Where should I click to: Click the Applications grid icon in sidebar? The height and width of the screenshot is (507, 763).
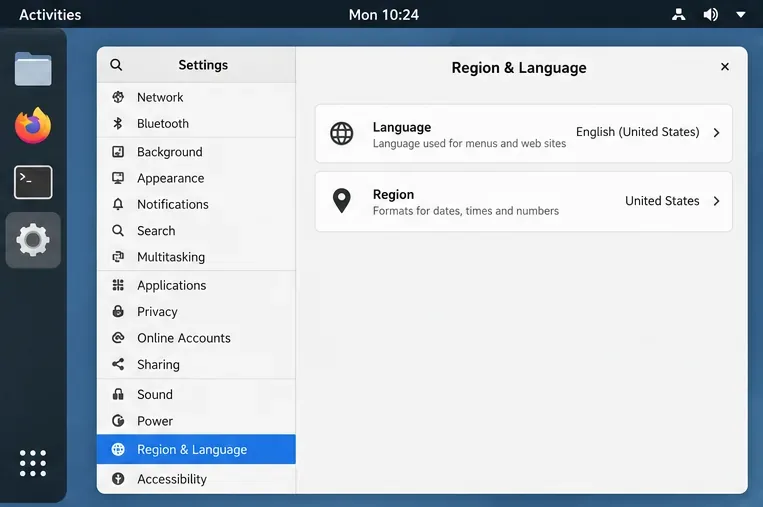pos(118,285)
